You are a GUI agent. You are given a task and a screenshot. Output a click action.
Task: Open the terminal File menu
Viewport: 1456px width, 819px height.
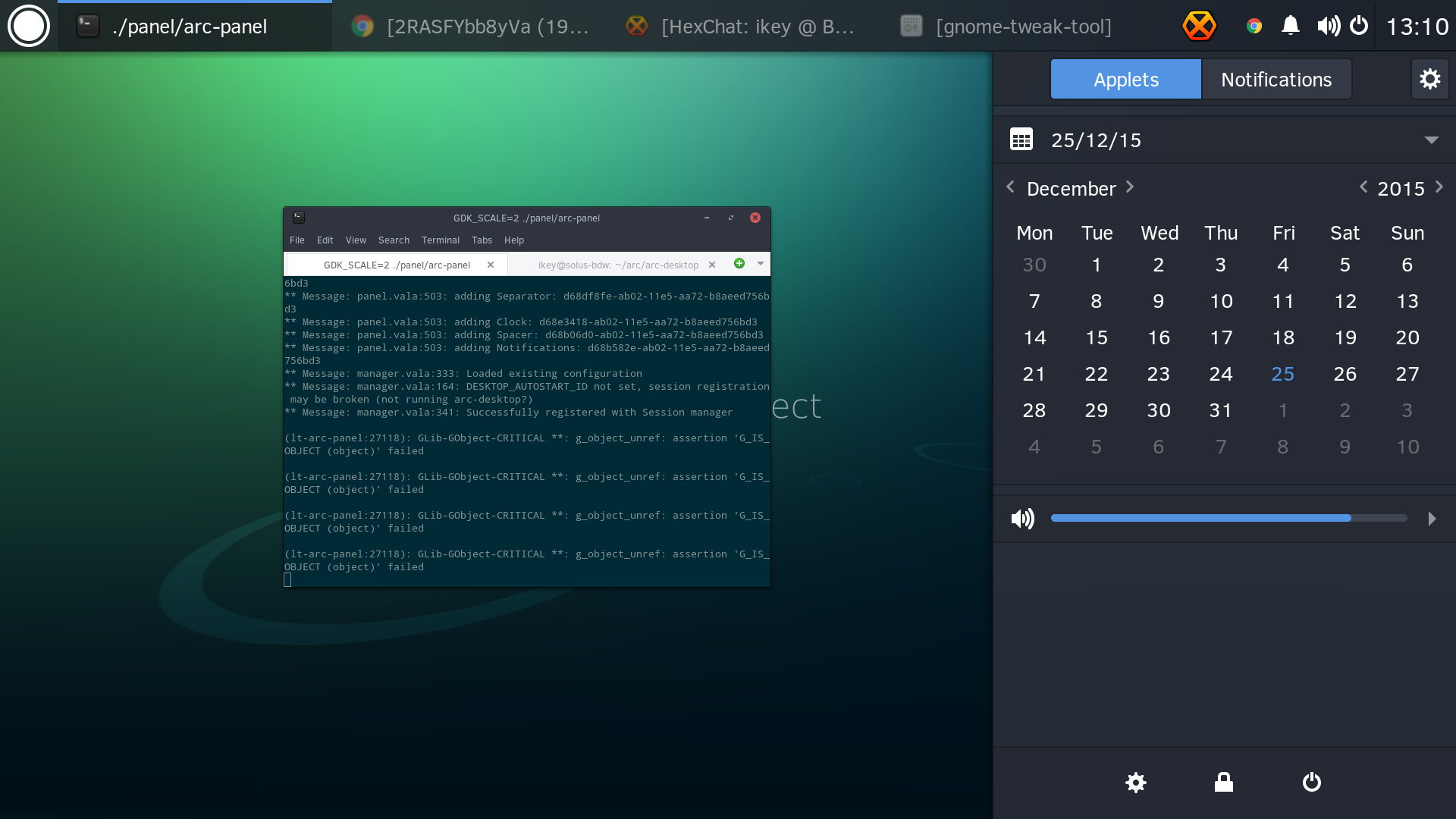tap(297, 240)
